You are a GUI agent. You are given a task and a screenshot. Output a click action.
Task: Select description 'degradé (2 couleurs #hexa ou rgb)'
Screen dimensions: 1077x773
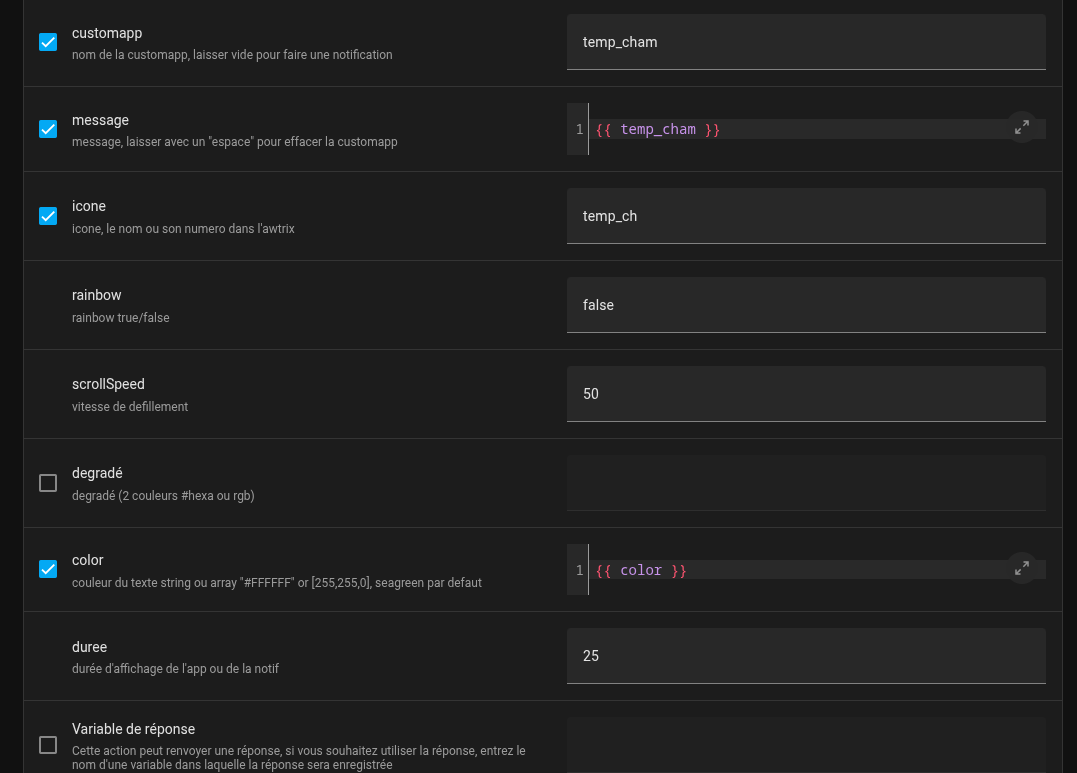(x=163, y=496)
